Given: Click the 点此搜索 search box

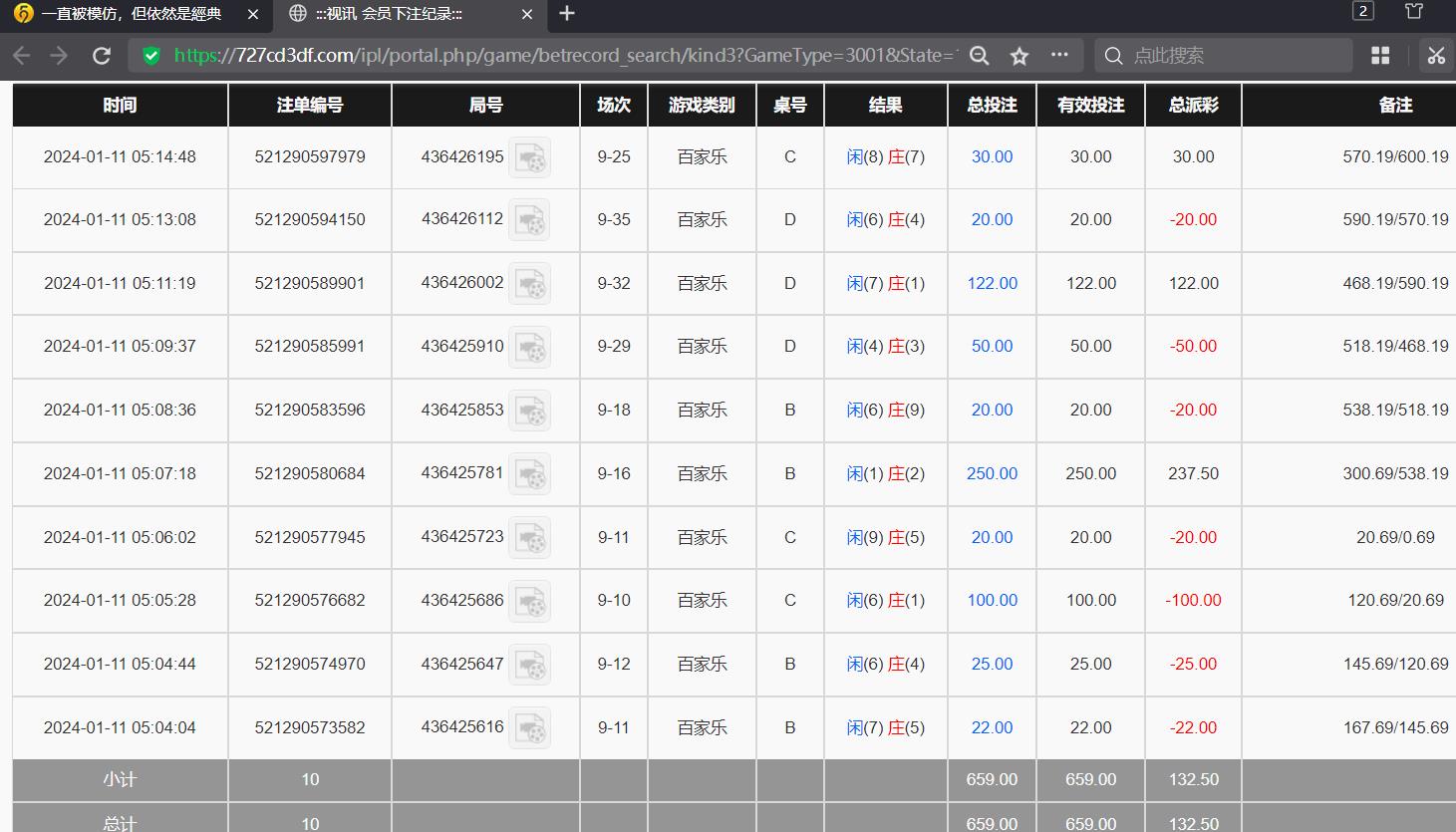Looking at the screenshot, I should click(x=1224, y=56).
